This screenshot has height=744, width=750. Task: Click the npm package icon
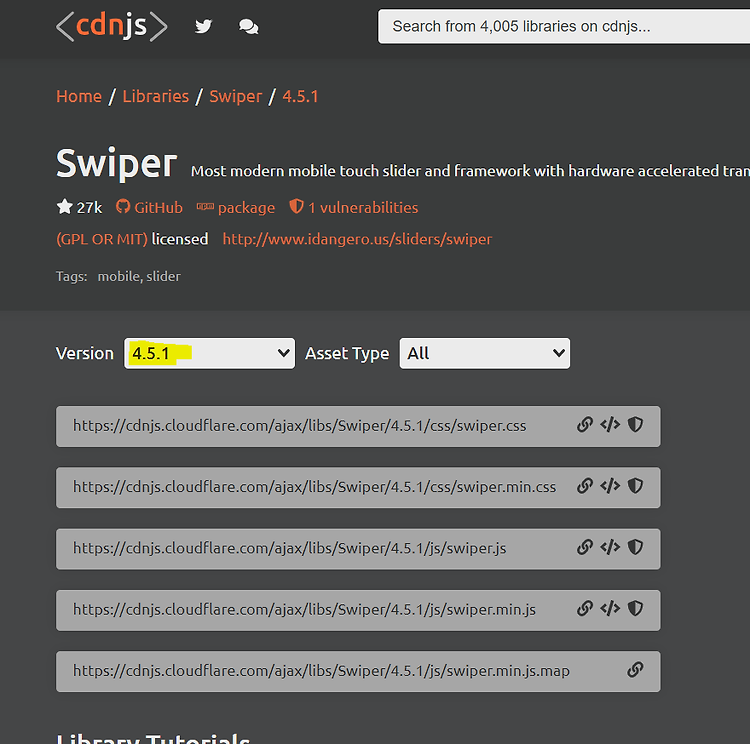[x=205, y=207]
